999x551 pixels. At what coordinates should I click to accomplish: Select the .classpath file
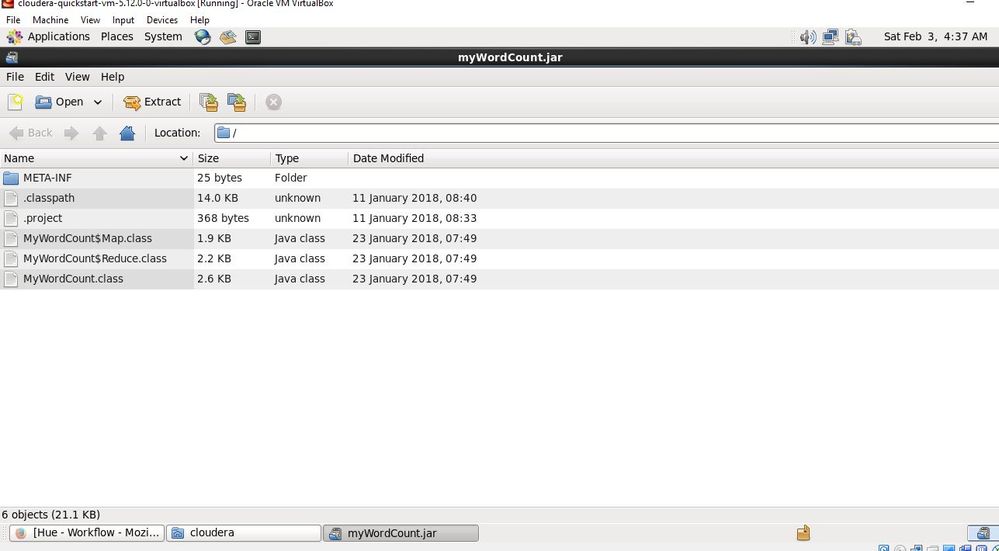point(500,198)
